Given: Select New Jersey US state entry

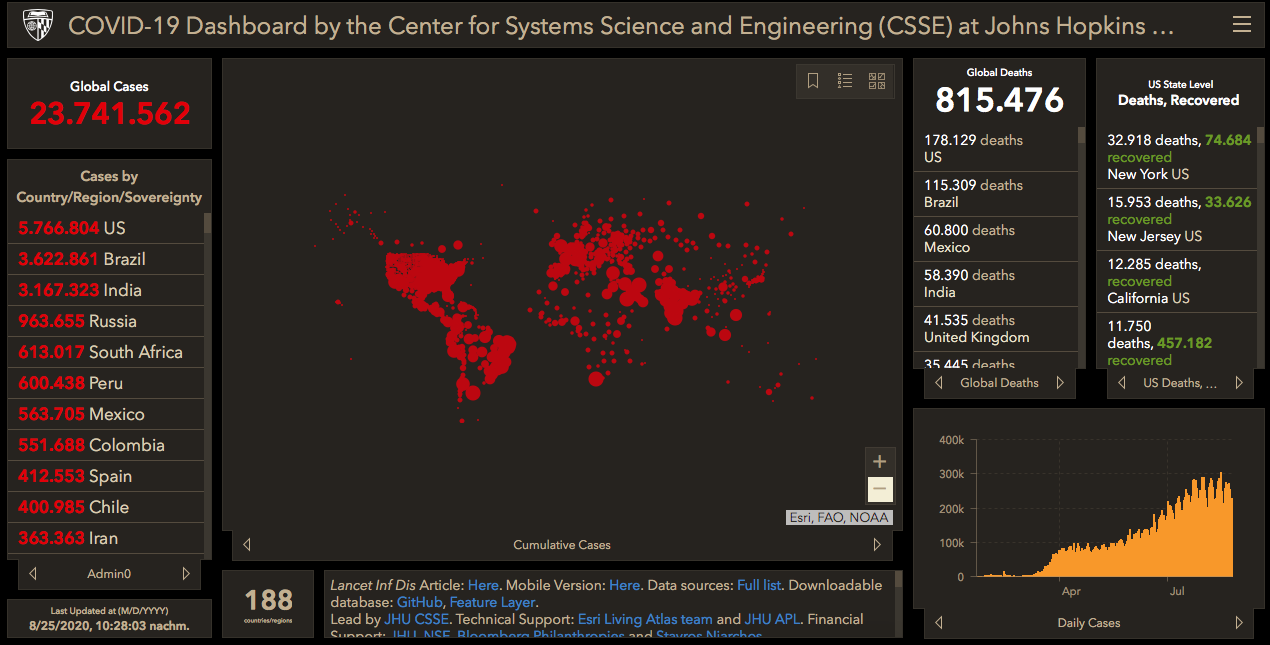Looking at the screenshot, I should 1177,219.
